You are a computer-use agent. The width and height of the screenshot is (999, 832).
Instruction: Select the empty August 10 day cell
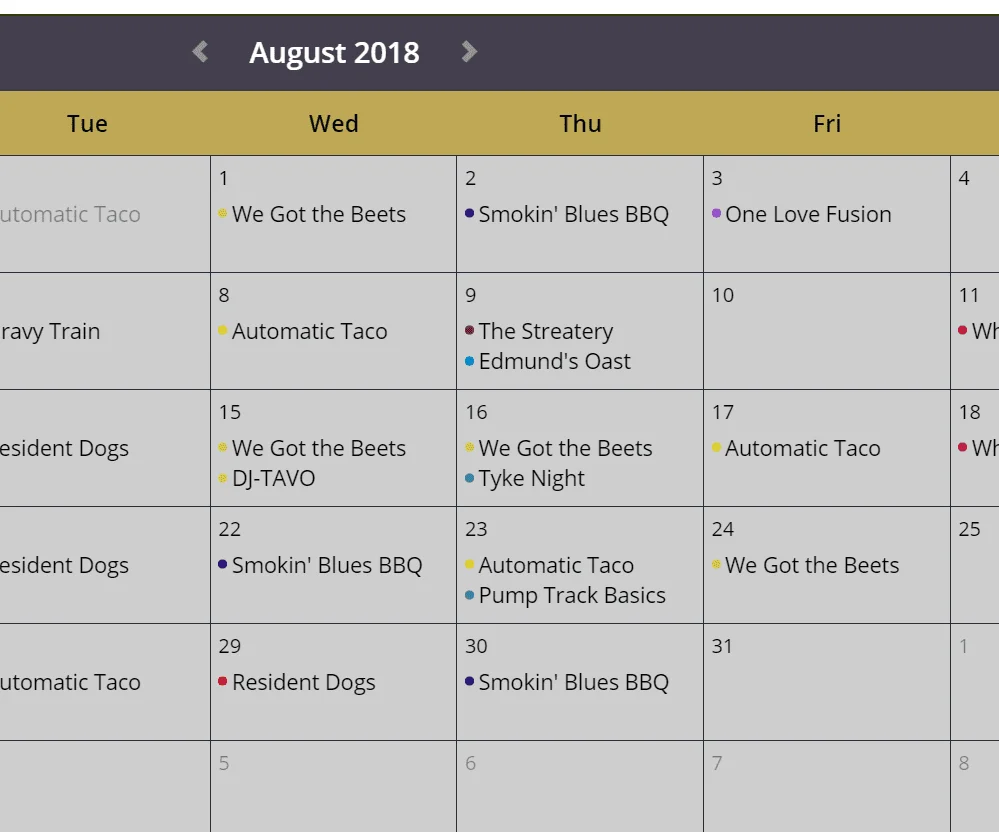click(x=827, y=331)
